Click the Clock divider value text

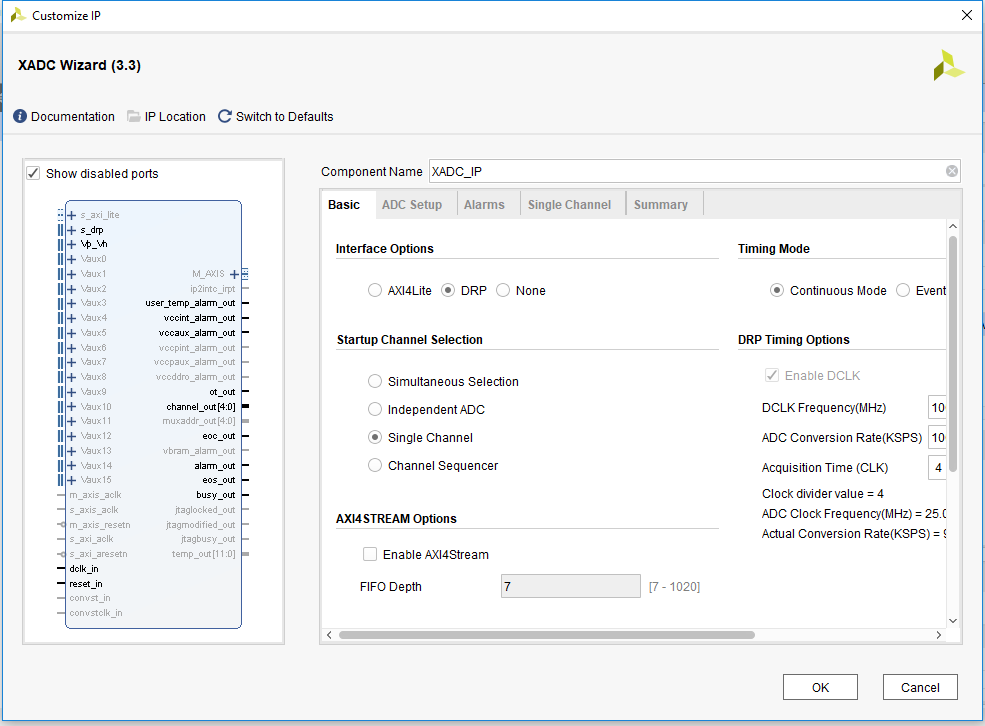coord(823,494)
